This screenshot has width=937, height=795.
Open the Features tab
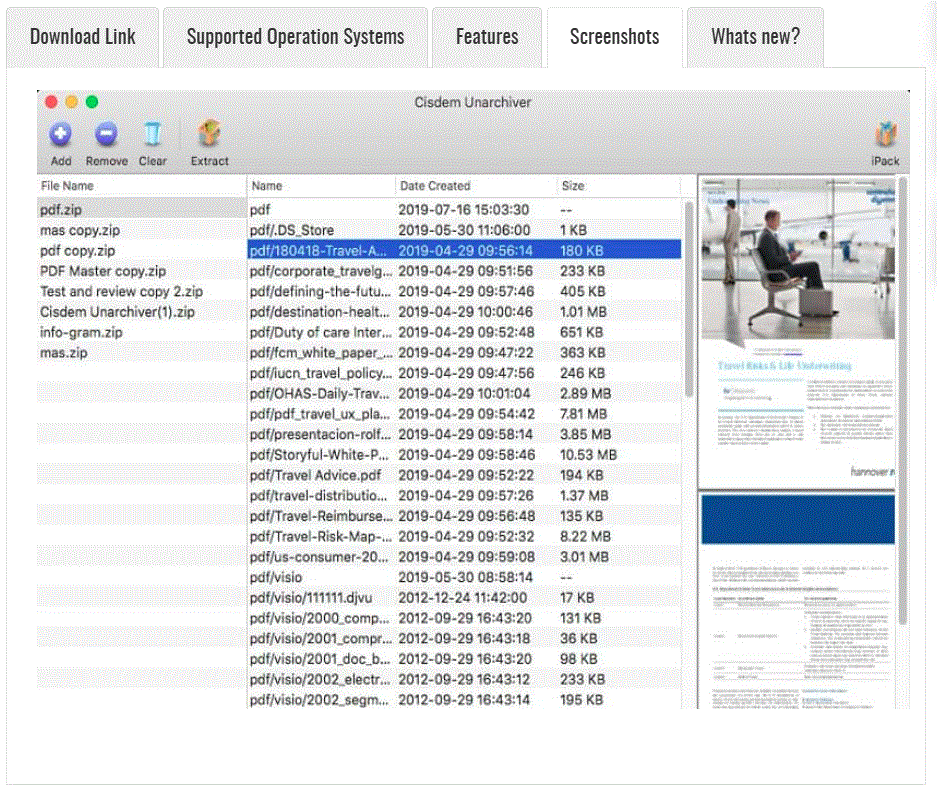pyautogui.click(x=487, y=37)
